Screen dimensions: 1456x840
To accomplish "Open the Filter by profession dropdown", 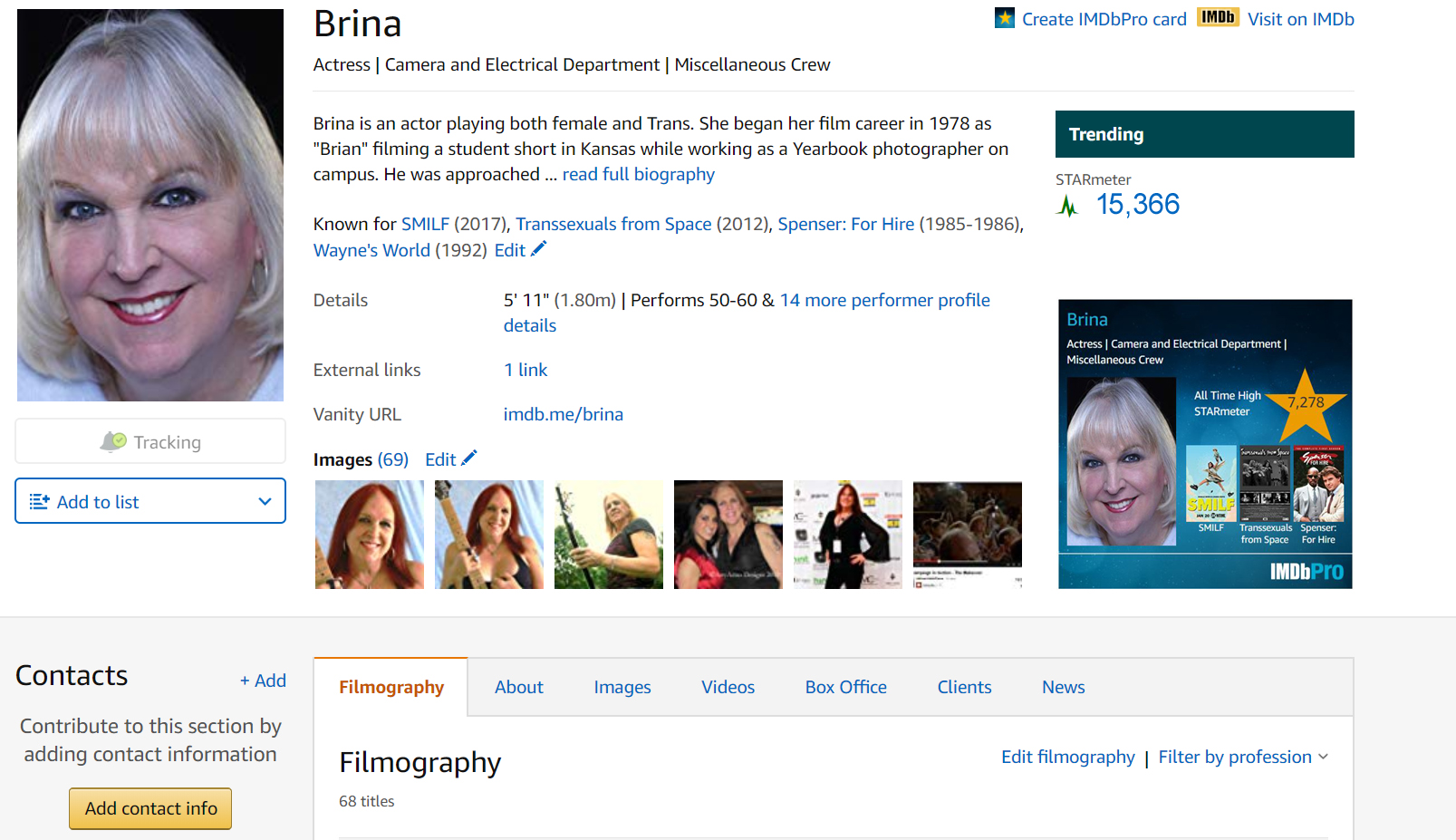I will point(1243,758).
